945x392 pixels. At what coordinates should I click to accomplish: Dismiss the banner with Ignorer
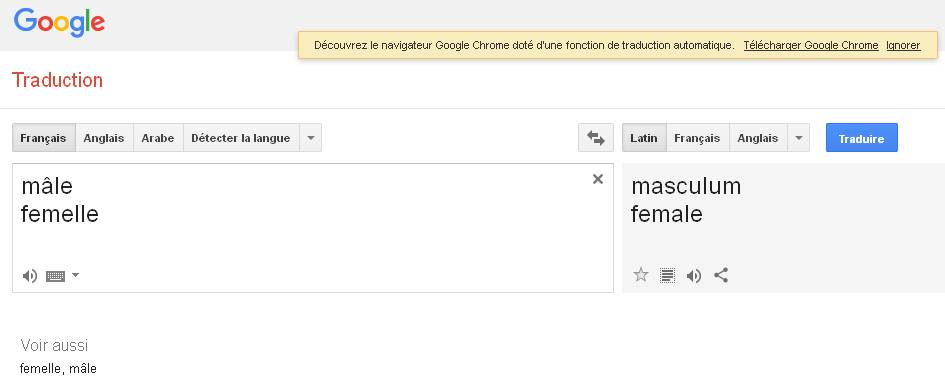point(903,45)
